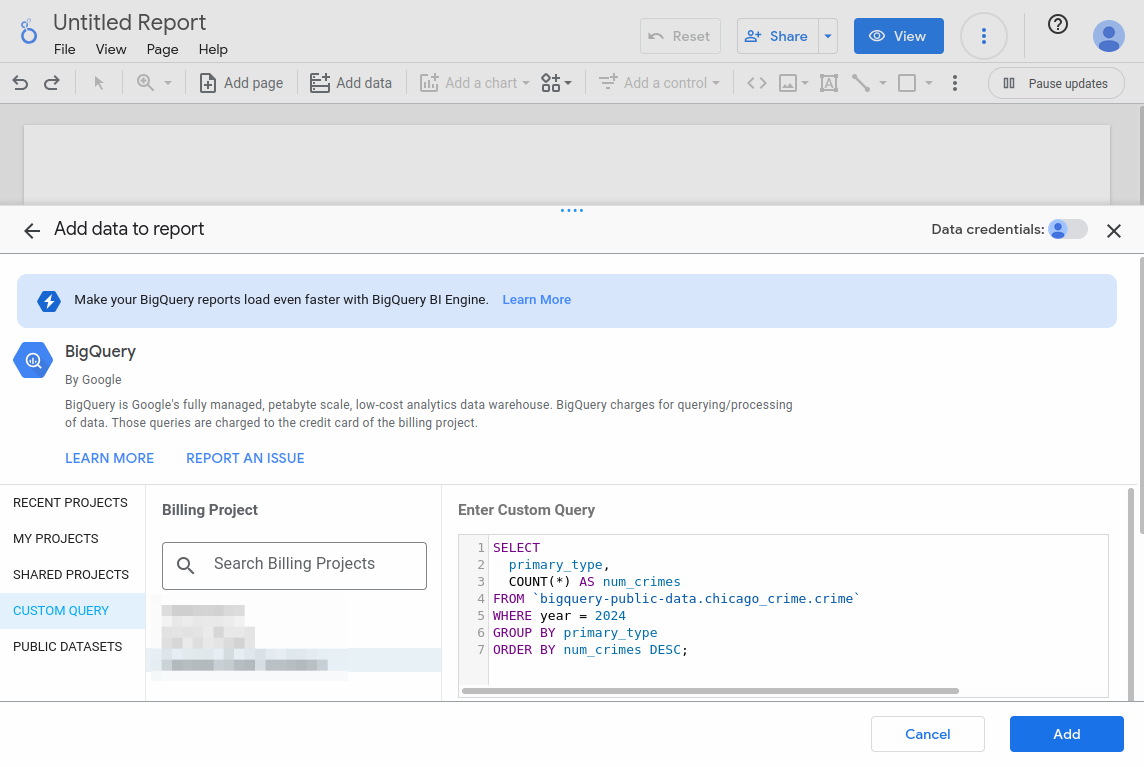
Task: Click the Add button
Action: [x=1066, y=734]
